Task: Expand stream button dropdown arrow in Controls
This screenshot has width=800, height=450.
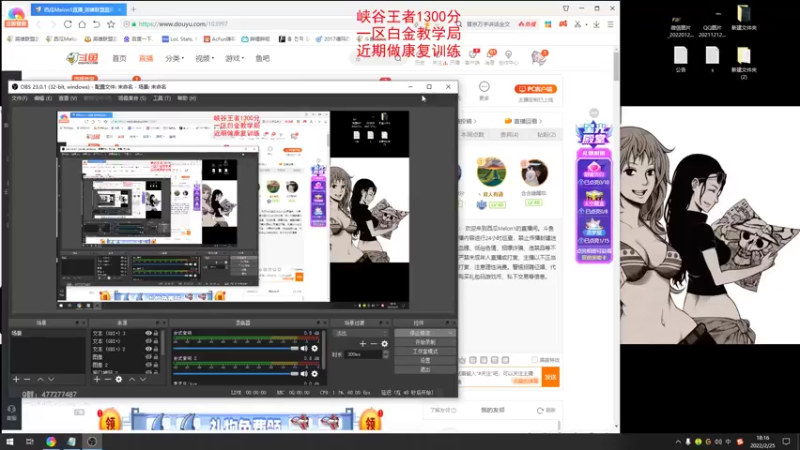Action: (450, 333)
